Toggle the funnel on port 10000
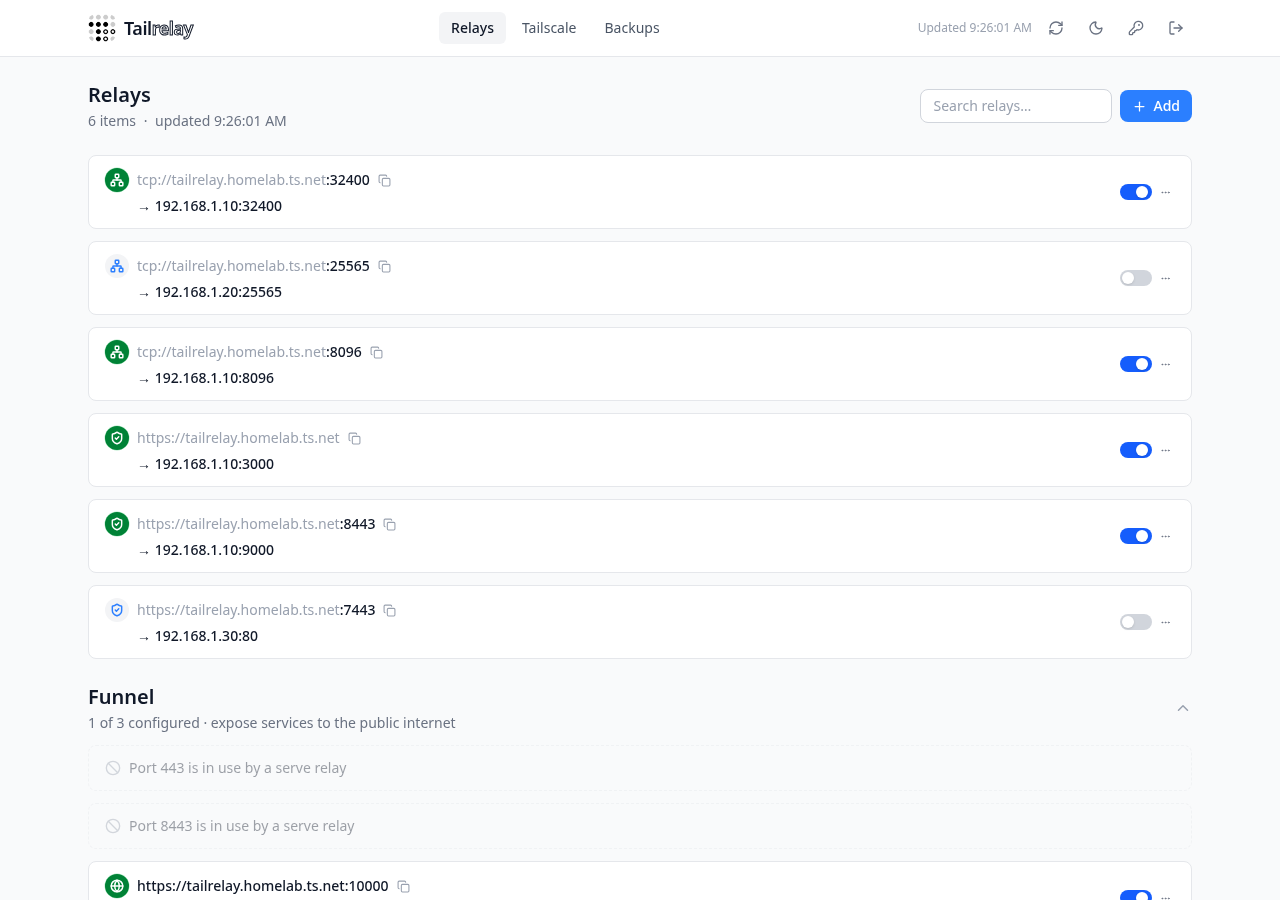 tap(1136, 895)
